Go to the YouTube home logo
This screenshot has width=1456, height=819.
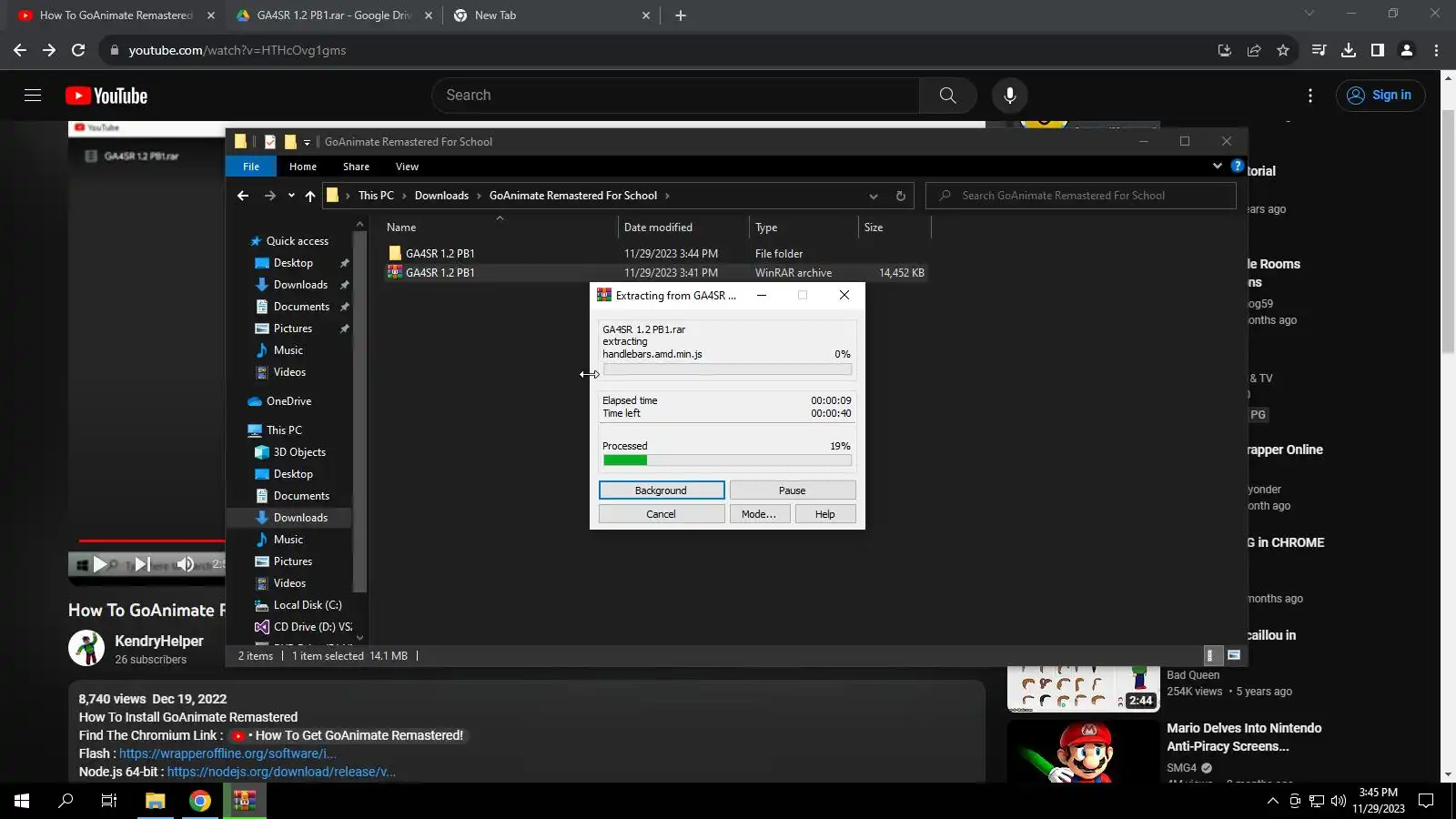[106, 96]
